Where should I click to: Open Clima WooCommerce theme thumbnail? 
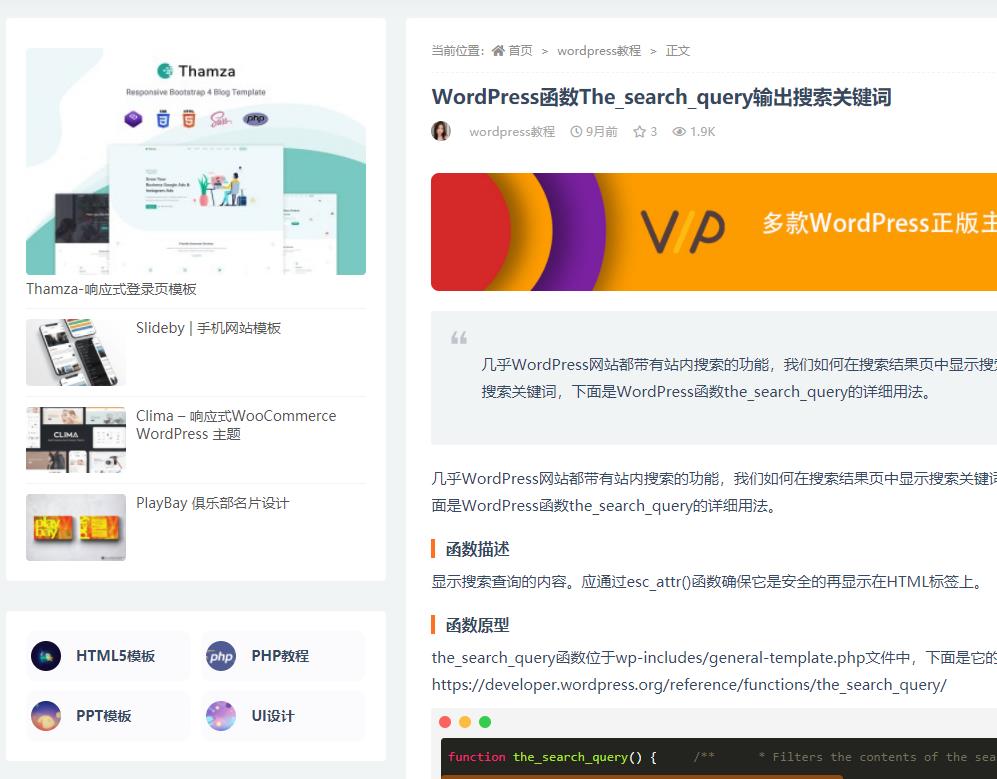click(x=76, y=439)
